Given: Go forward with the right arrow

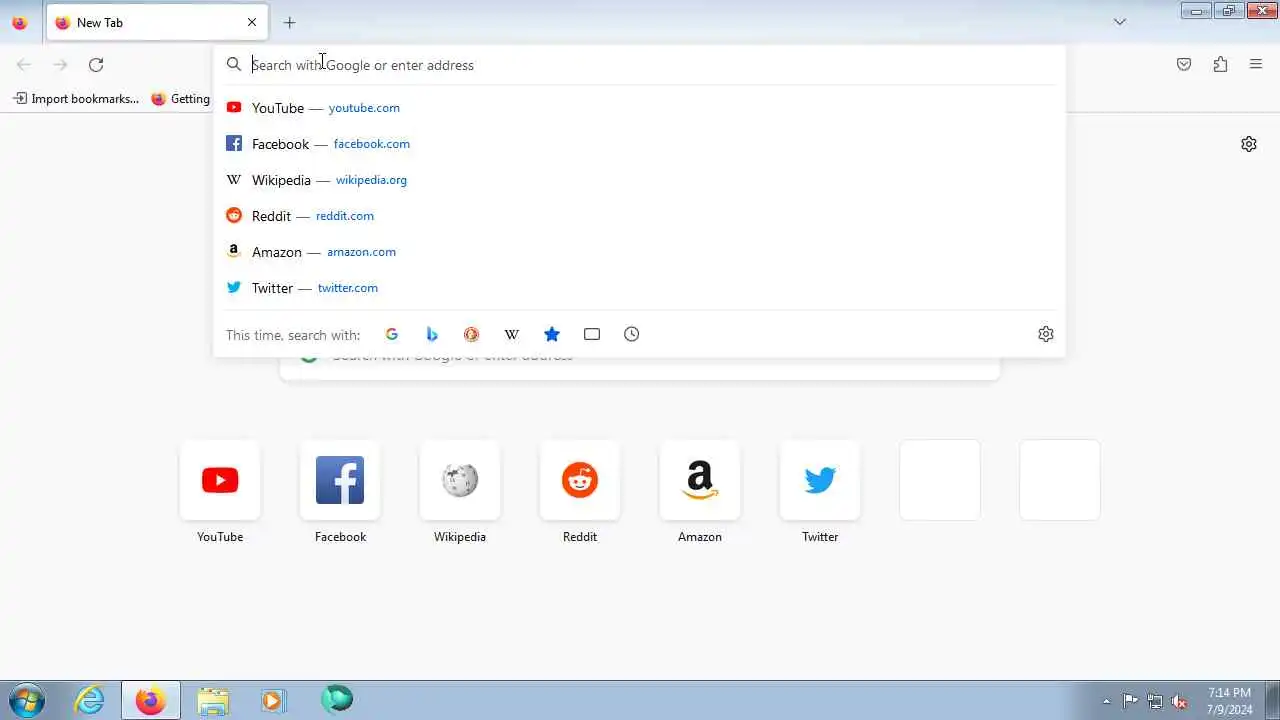Looking at the screenshot, I should pyautogui.click(x=60, y=65).
